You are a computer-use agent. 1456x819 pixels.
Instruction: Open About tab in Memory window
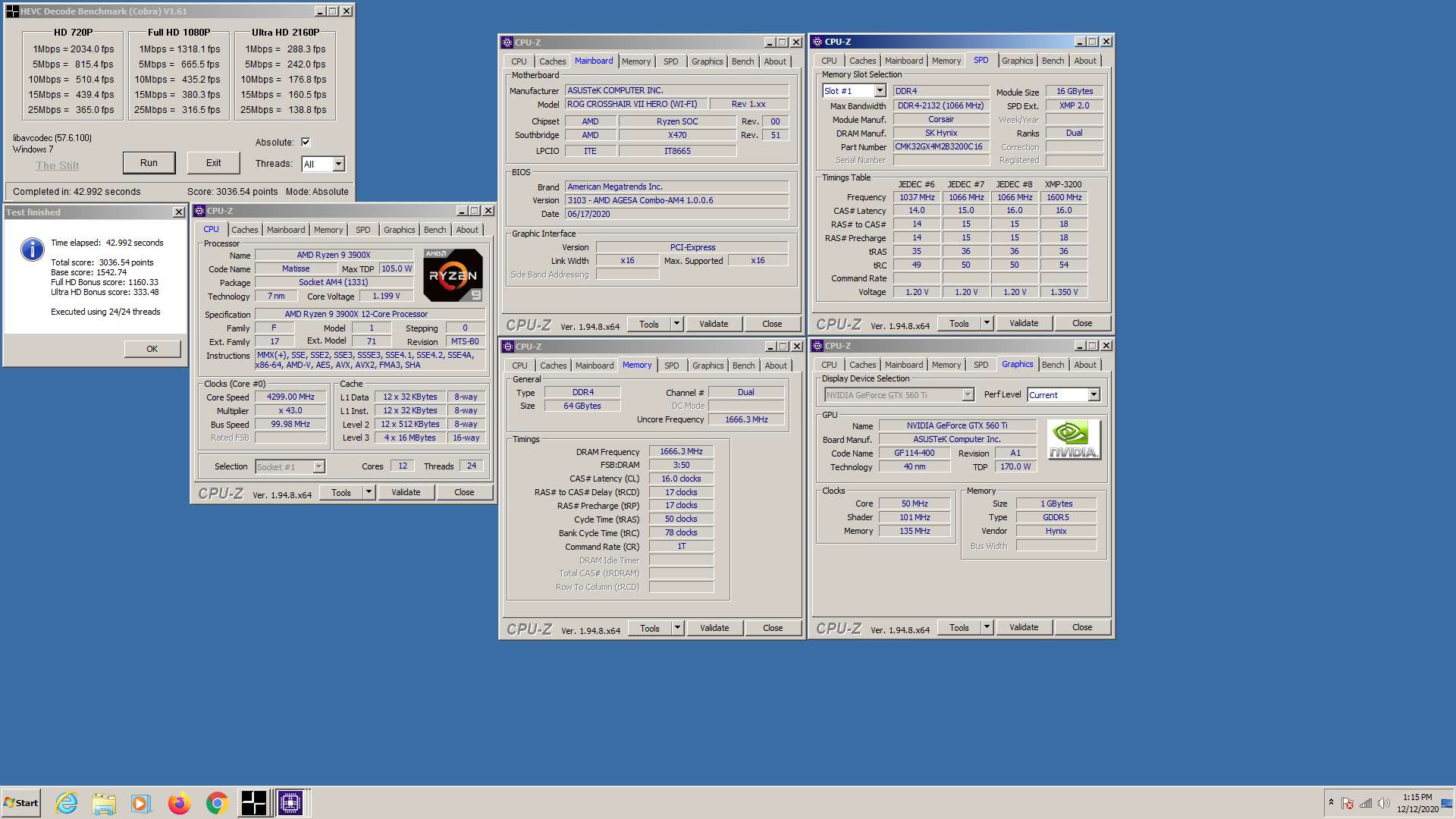pos(775,366)
